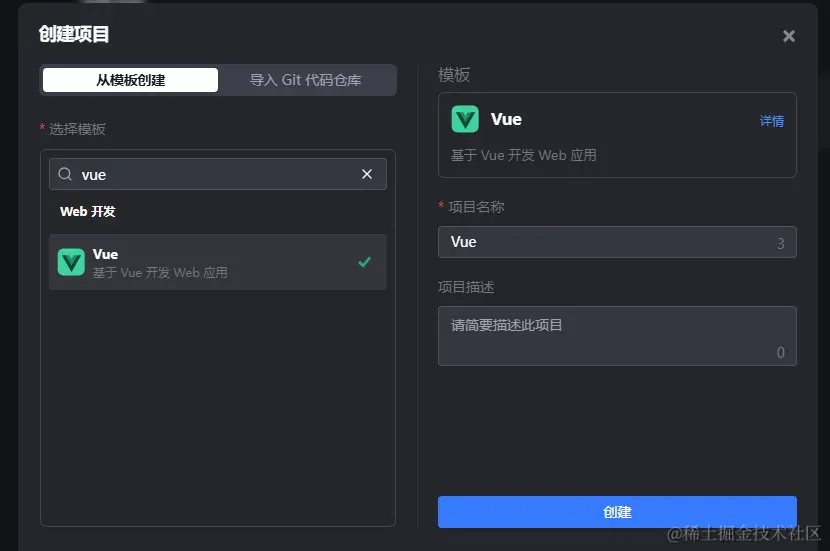830x551 pixels.
Task: Select the Web 开发 category heading
Action: (88, 212)
